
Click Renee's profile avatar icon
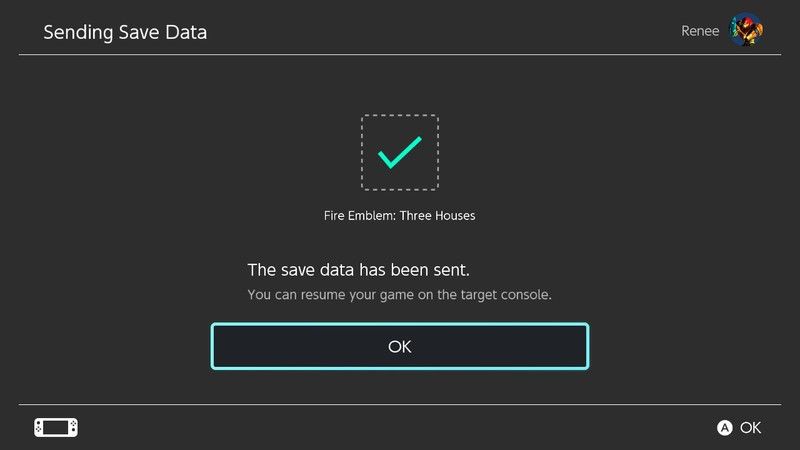point(747,31)
